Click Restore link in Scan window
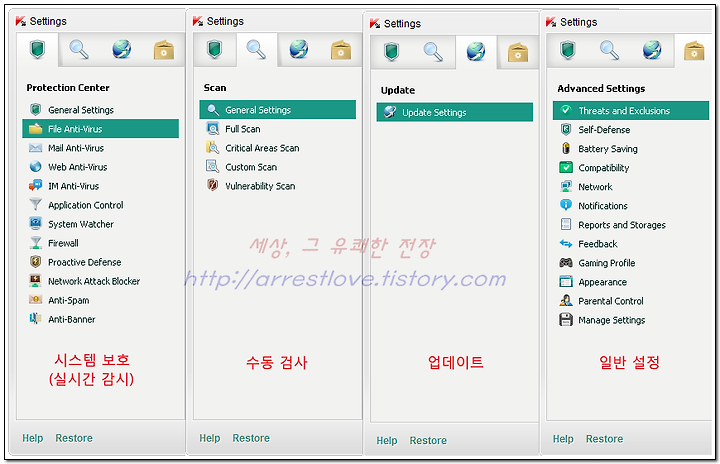Image resolution: width=720 pixels, height=464 pixels. 251,438
